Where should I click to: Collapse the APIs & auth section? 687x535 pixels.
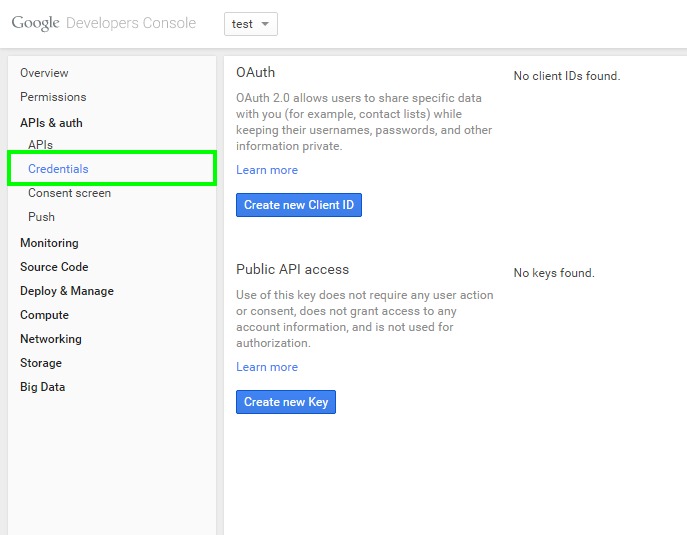click(x=51, y=123)
